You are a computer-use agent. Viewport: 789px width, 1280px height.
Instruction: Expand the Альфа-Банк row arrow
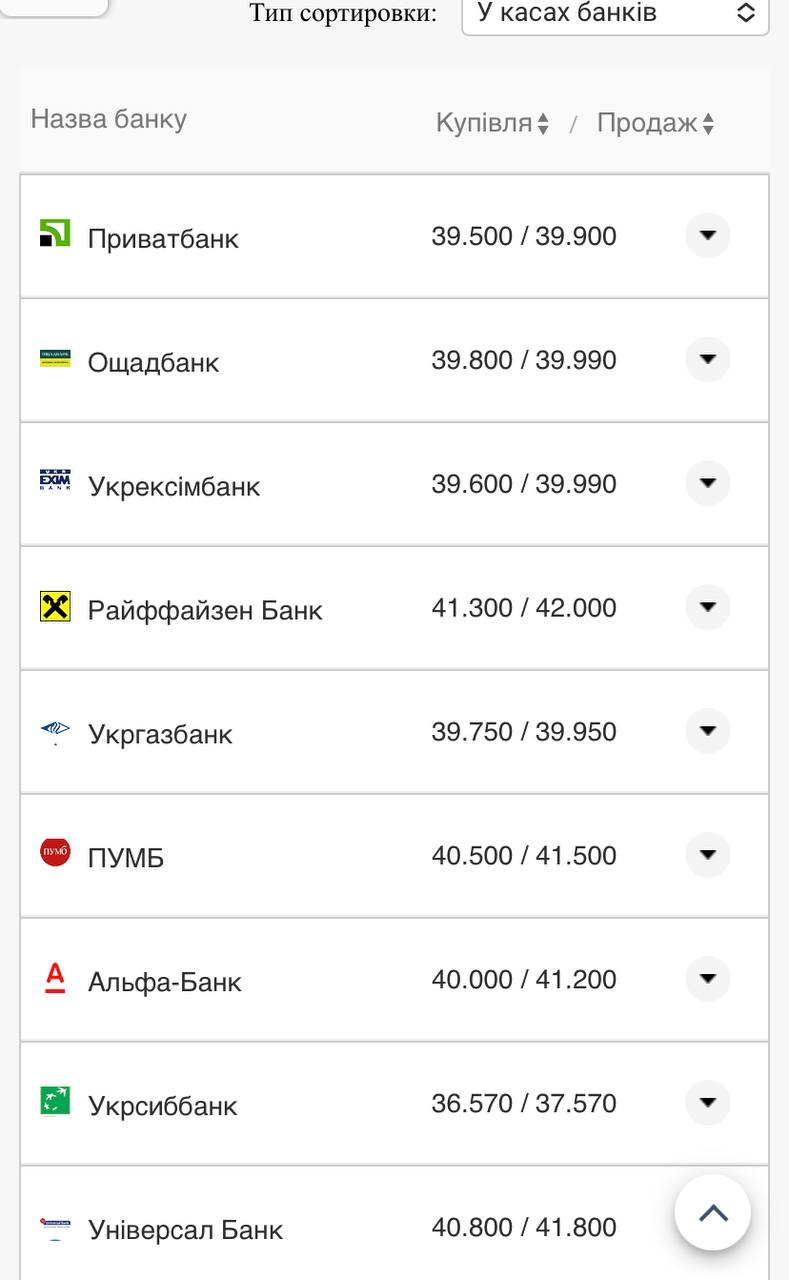click(707, 979)
